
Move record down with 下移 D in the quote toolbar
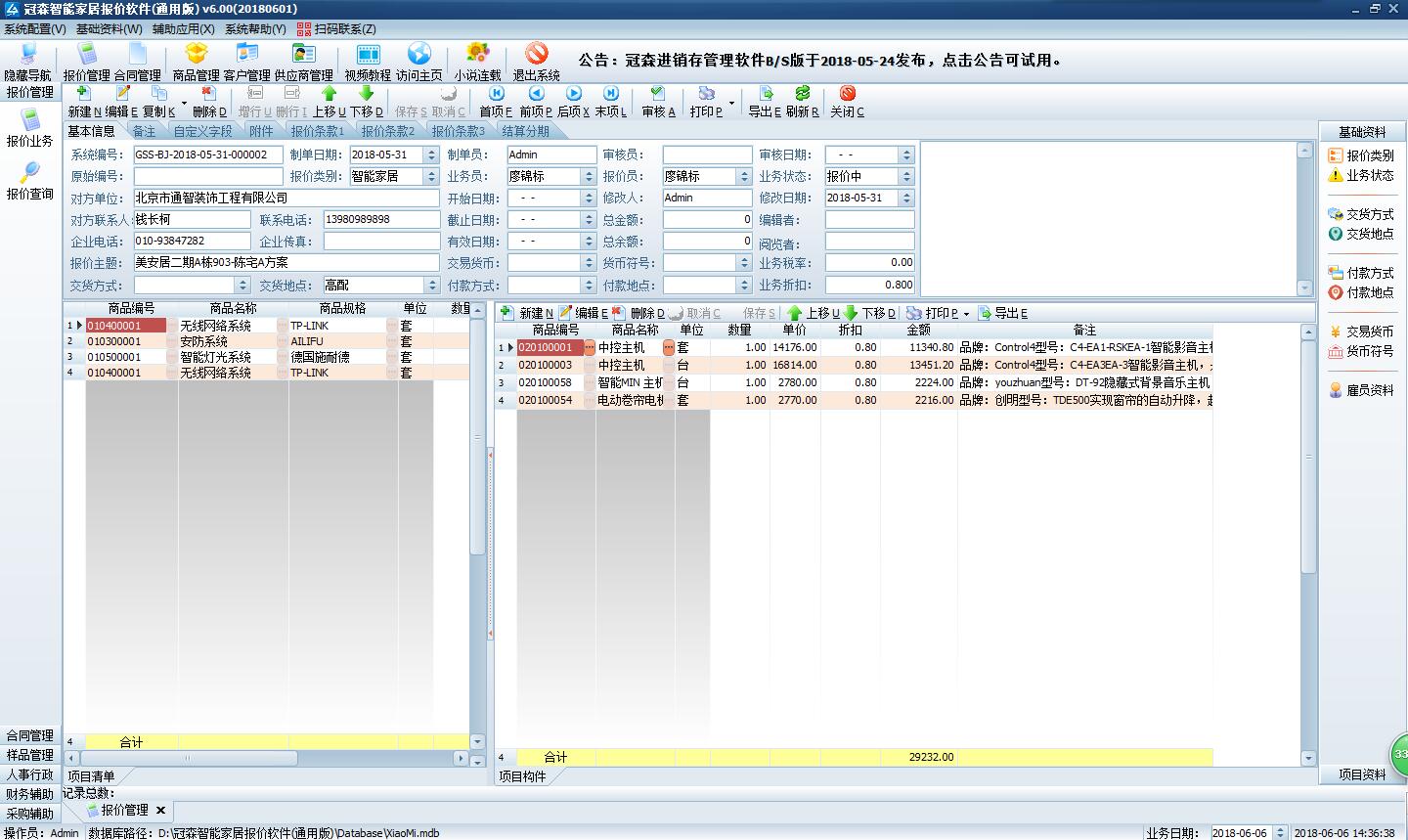[367, 102]
